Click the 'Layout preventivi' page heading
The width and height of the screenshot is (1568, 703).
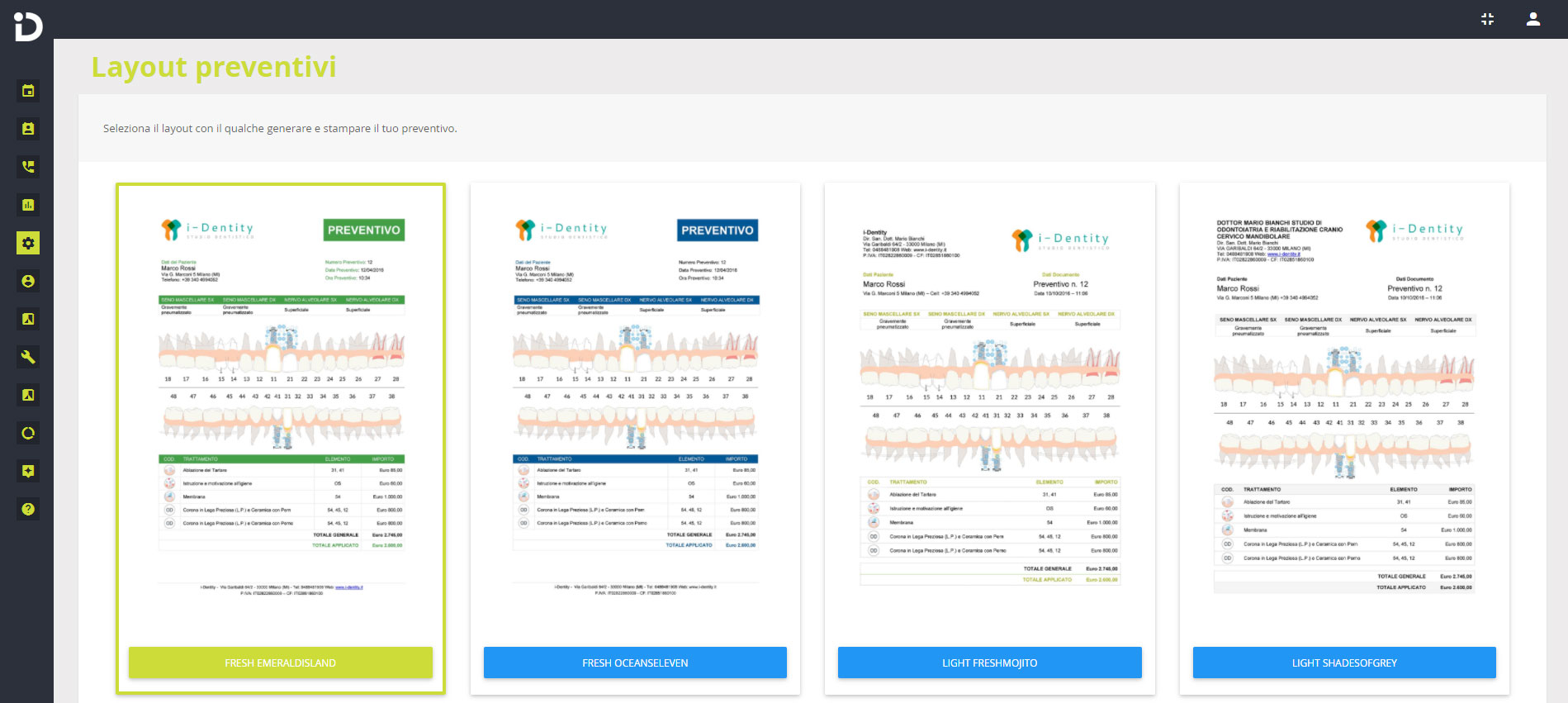tap(214, 67)
